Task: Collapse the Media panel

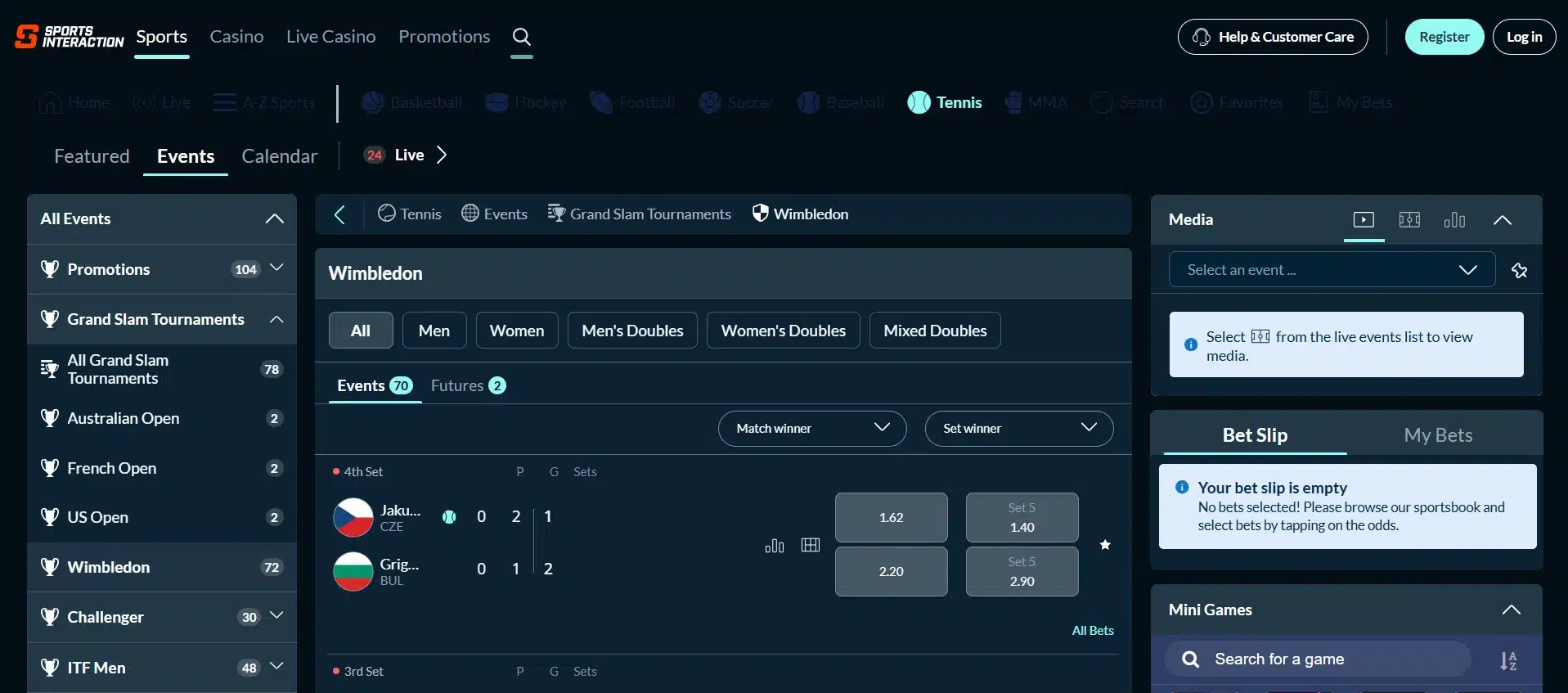Action: pos(1503,219)
